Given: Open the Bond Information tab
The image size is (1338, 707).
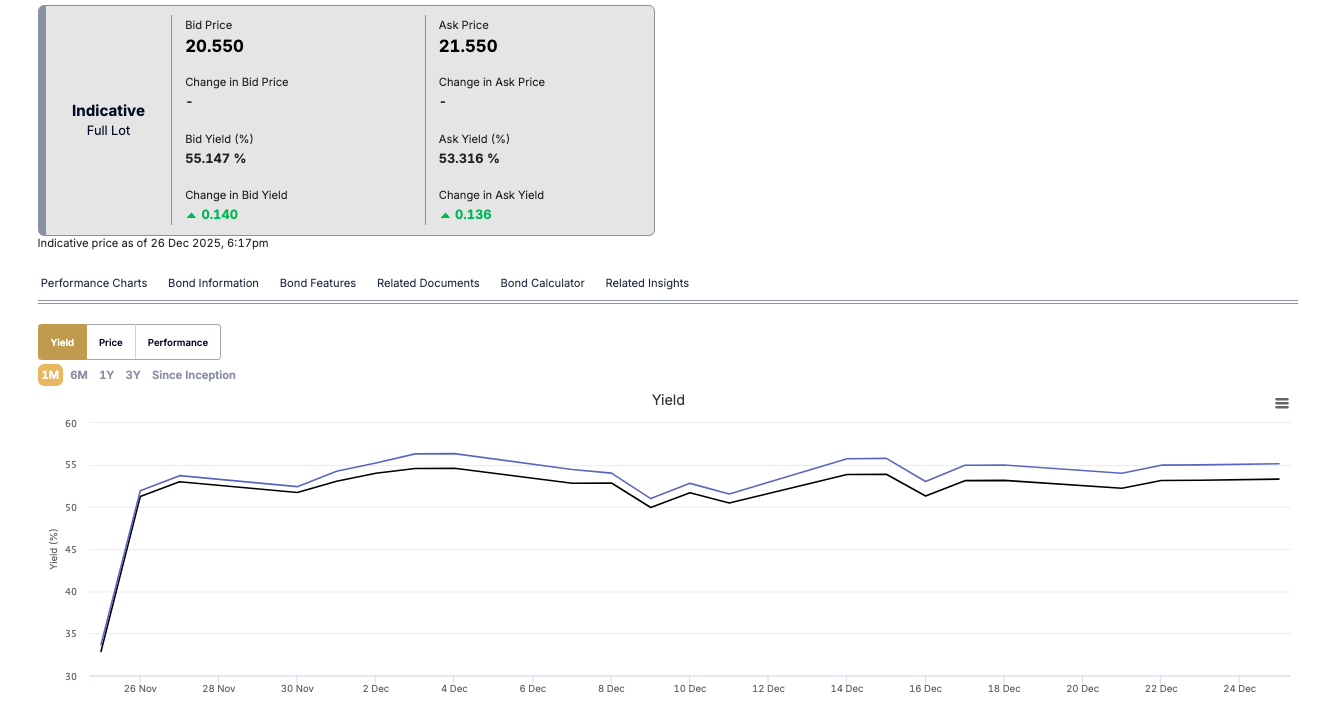Looking at the screenshot, I should coord(213,283).
